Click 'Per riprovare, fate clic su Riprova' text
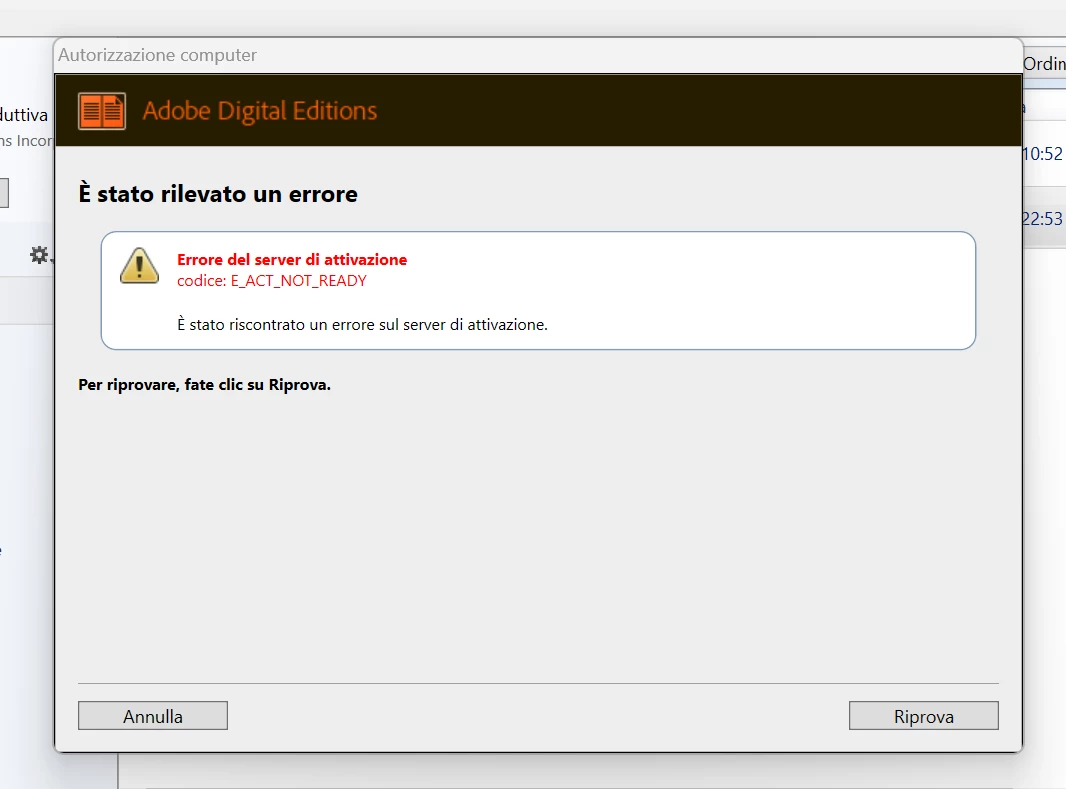The image size is (1066, 789). click(x=205, y=385)
